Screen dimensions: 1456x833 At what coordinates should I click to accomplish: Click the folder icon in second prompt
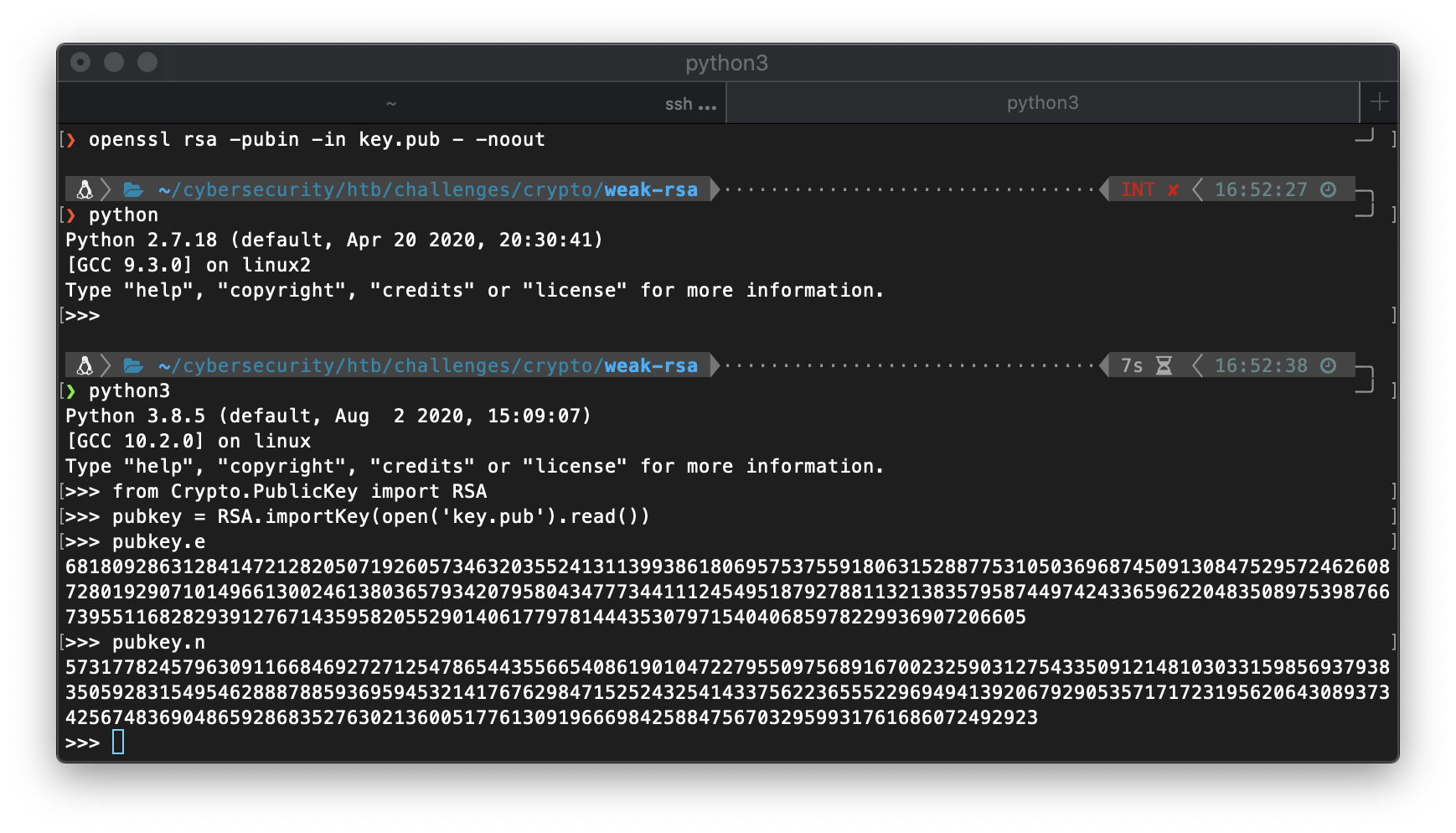133,366
